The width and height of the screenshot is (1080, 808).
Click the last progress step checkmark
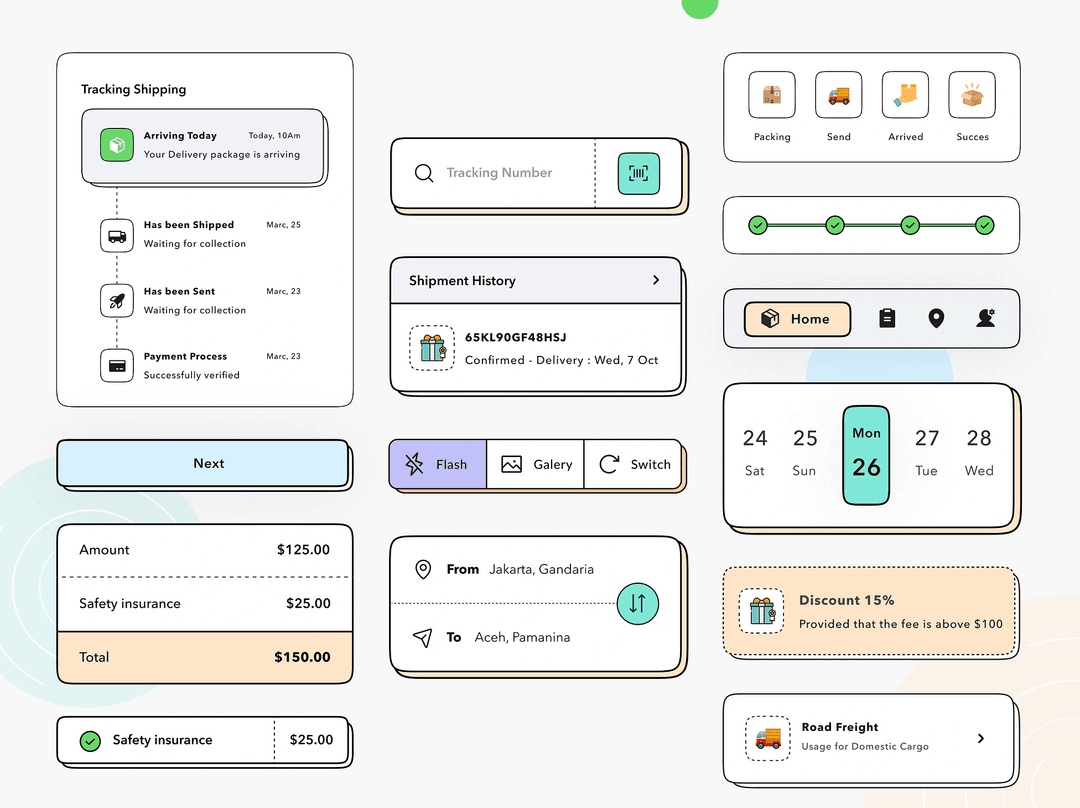point(985,225)
